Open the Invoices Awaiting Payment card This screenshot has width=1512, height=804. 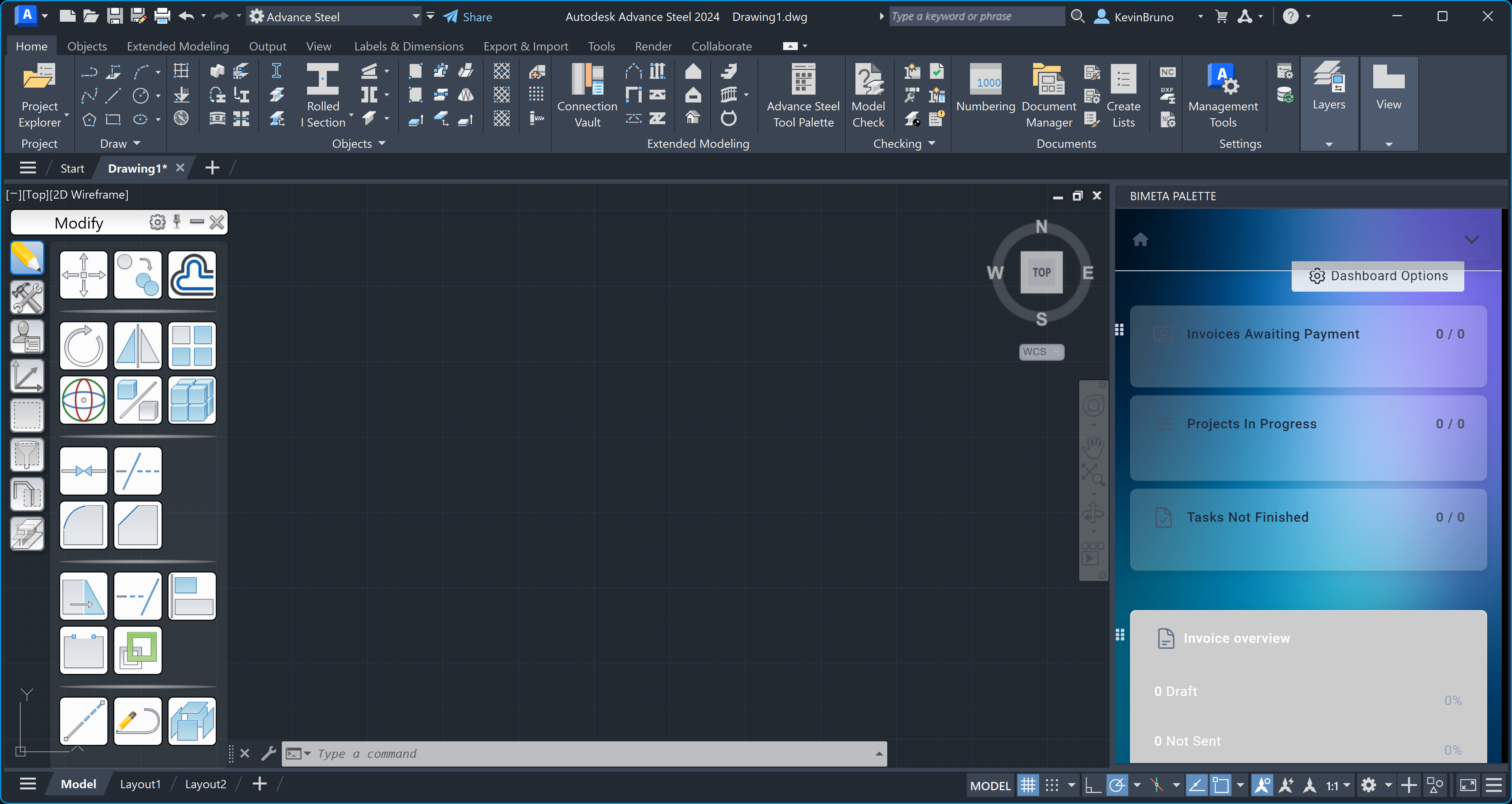pos(1308,346)
